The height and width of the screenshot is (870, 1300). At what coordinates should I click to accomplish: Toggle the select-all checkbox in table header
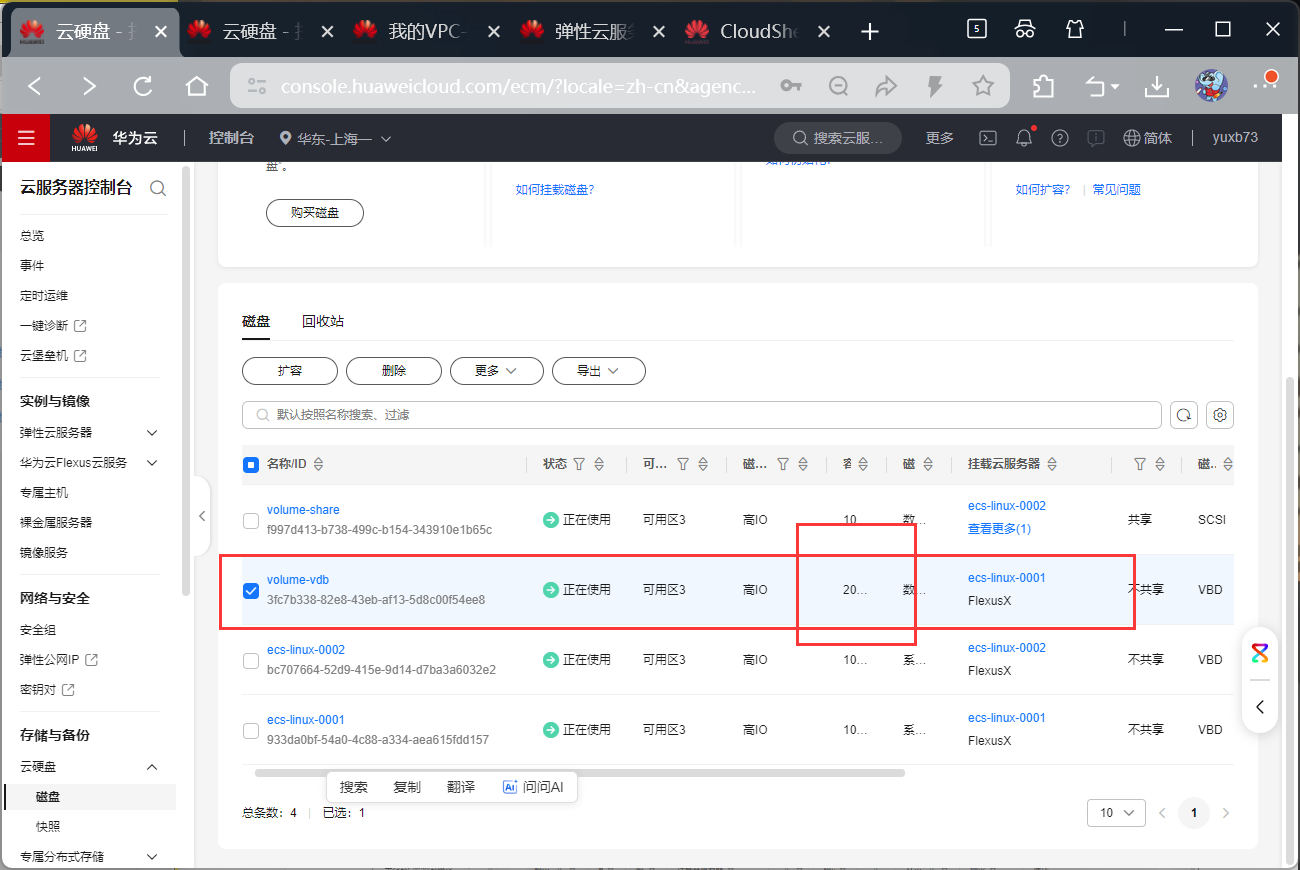pos(251,464)
